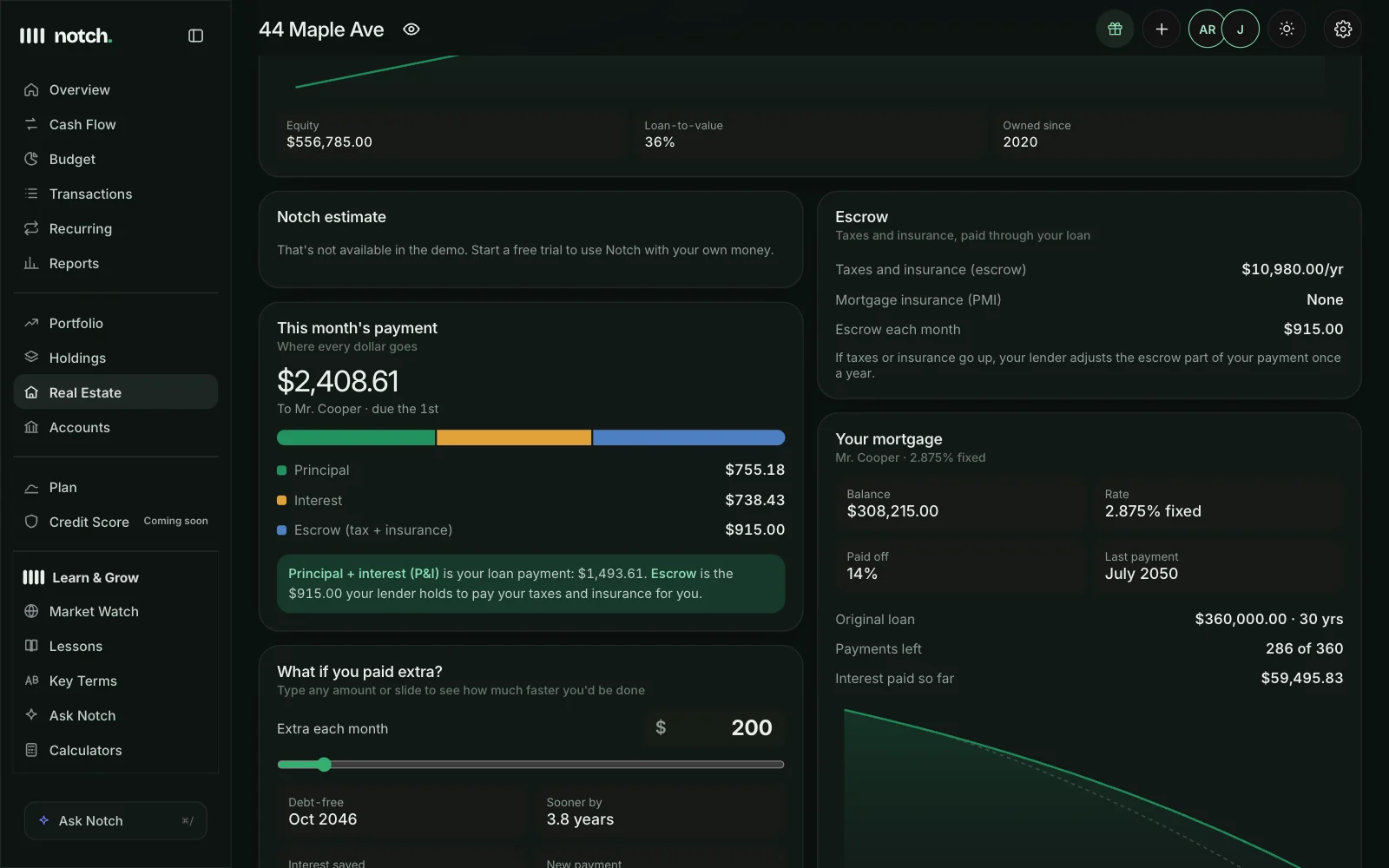Screen dimensions: 1389x868
Task: Click the Calculators icon in sidebar
Action: pyautogui.click(x=31, y=750)
